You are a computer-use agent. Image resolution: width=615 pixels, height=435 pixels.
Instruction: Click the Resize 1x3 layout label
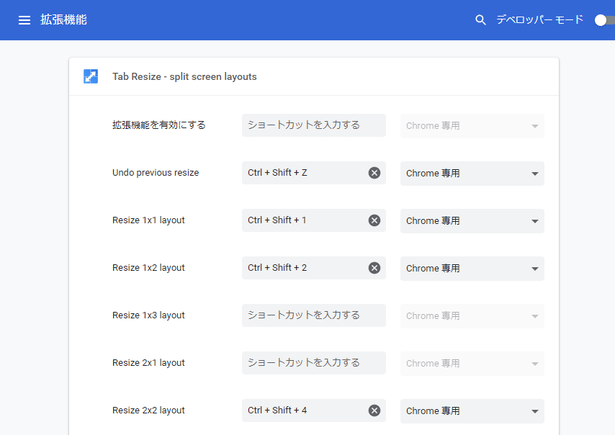coord(148,315)
